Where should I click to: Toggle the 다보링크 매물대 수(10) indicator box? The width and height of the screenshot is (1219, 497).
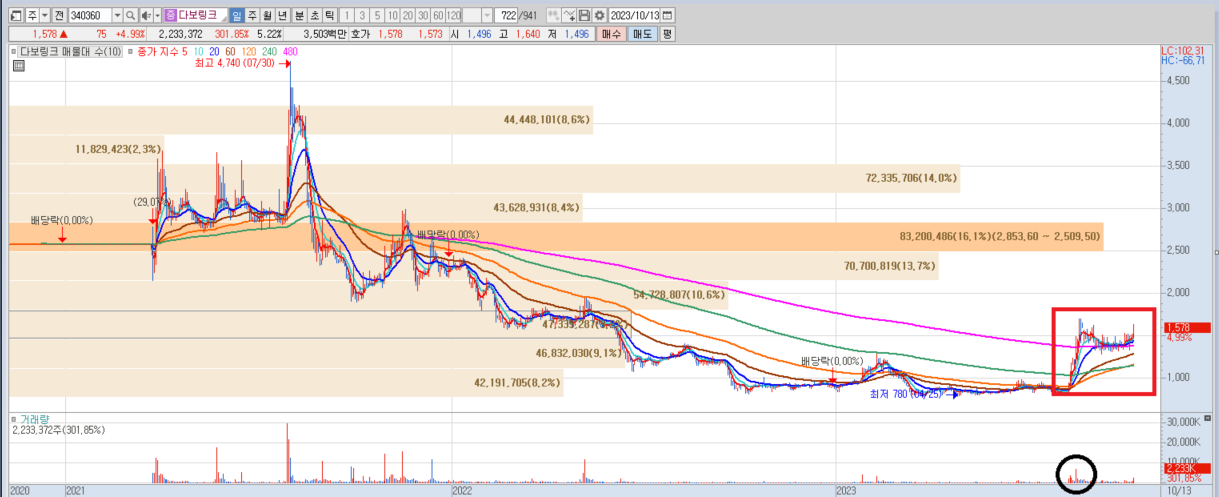click(x=13, y=51)
